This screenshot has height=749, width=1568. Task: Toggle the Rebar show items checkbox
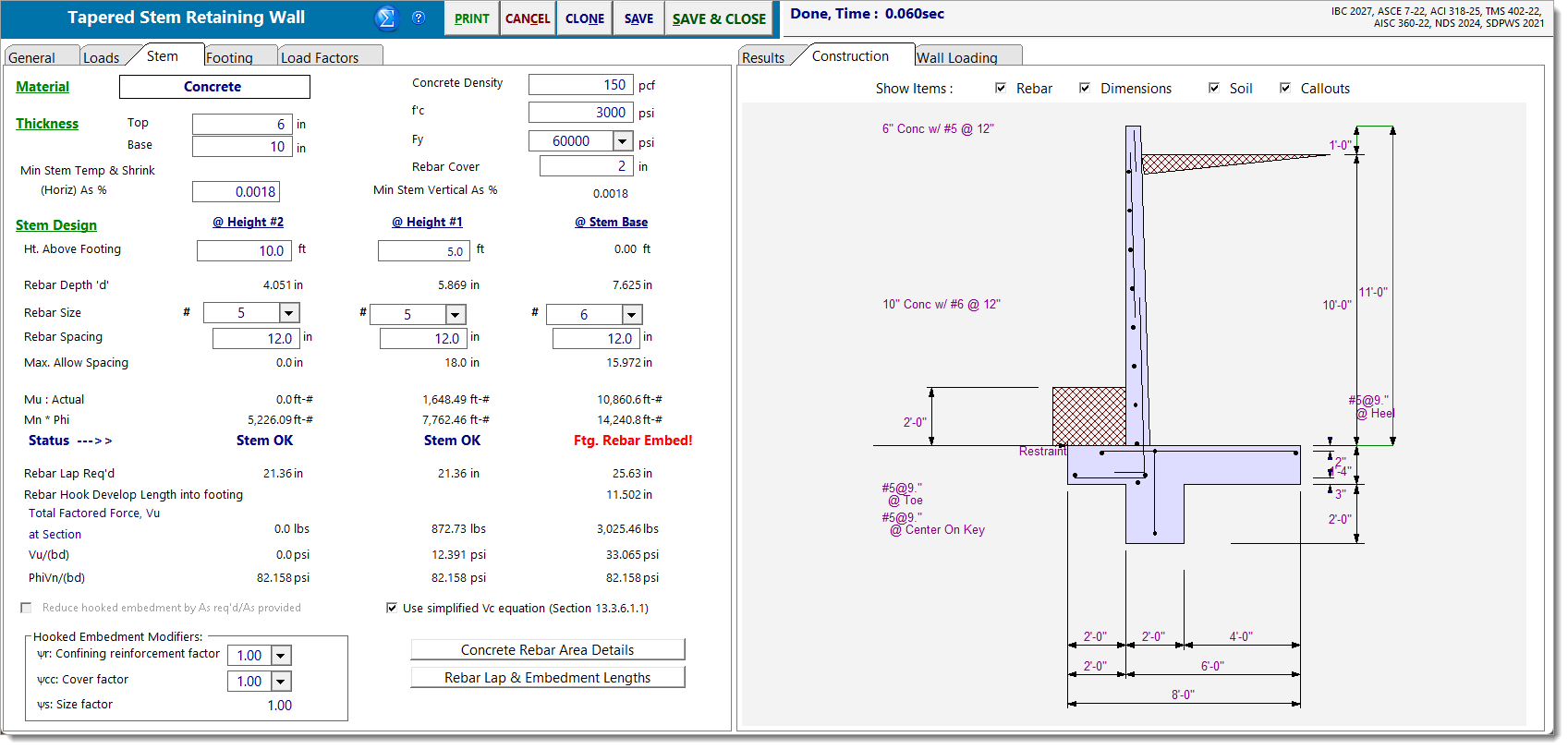(x=1001, y=88)
